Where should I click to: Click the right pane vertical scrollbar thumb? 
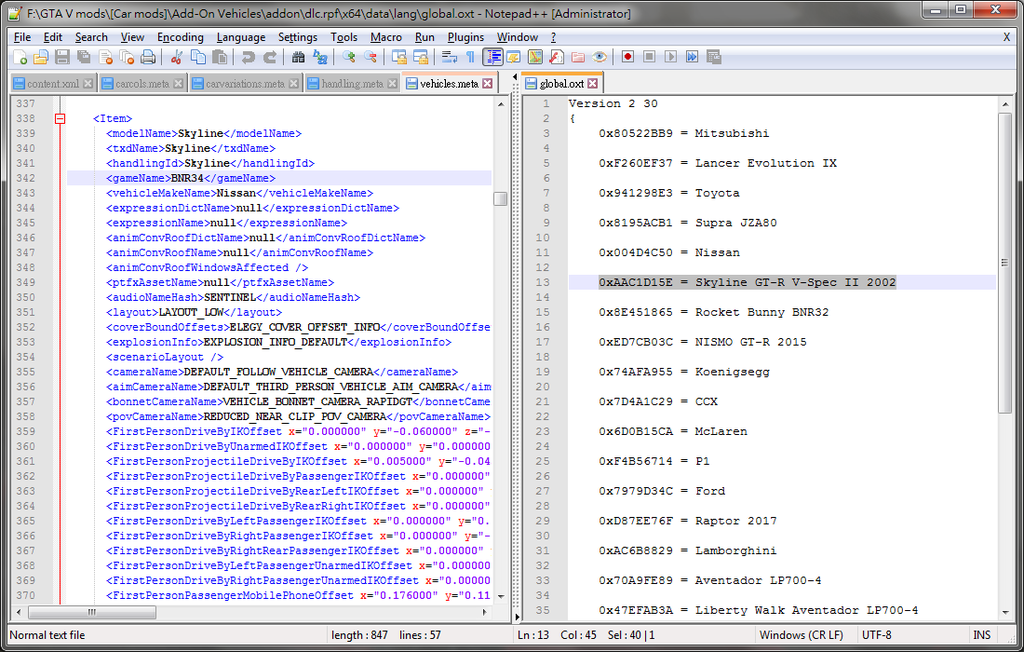coord(1004,262)
